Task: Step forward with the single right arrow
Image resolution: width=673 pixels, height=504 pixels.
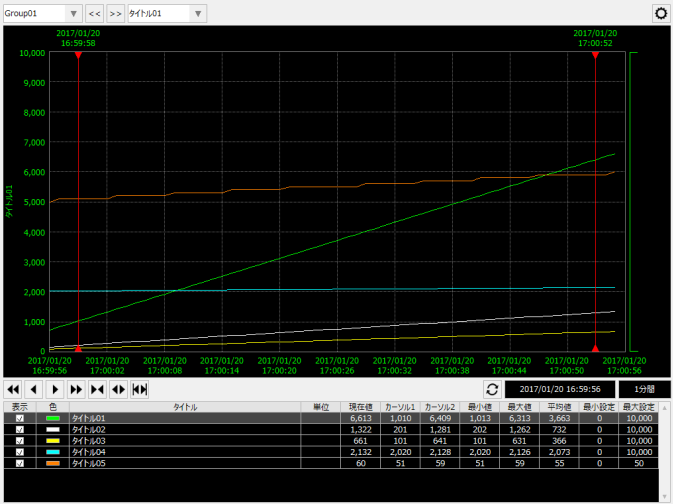Action: tap(55, 389)
